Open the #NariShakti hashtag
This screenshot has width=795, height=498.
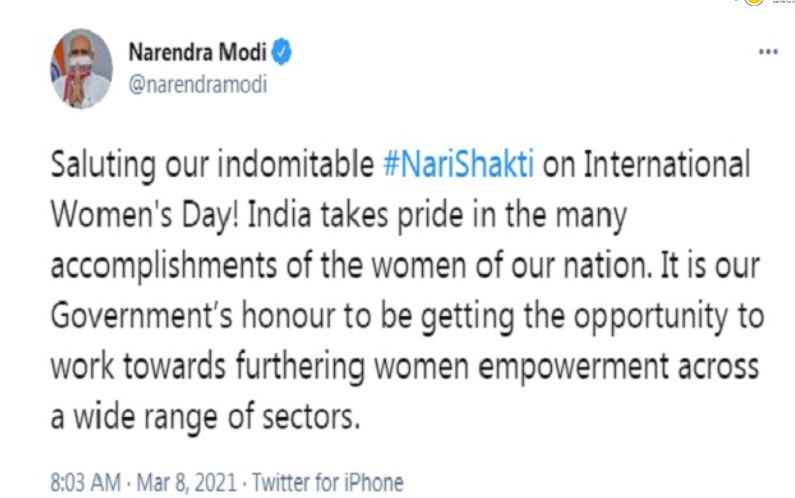click(x=458, y=164)
